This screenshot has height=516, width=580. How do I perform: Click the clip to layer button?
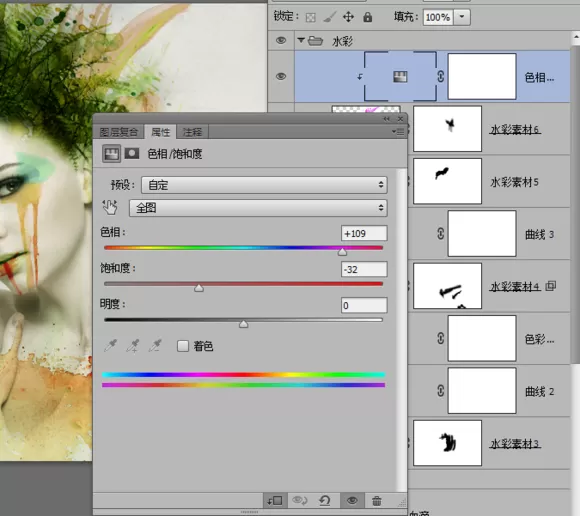[x=275, y=501]
